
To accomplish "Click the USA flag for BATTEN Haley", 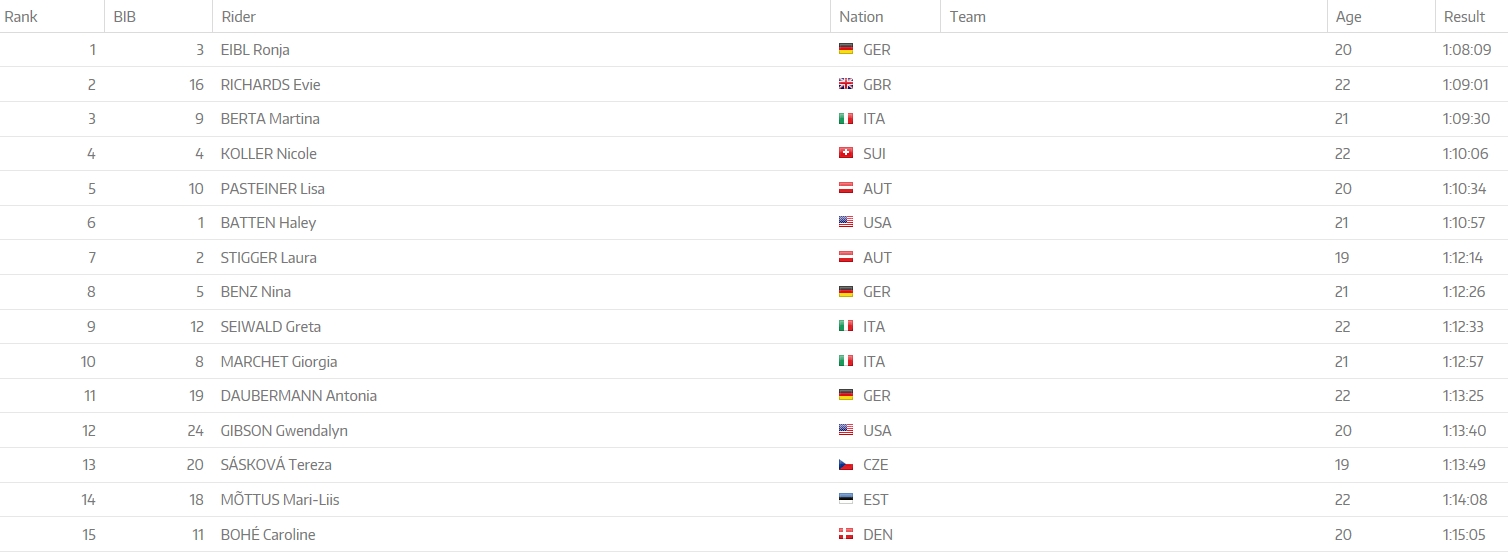I will 846,223.
